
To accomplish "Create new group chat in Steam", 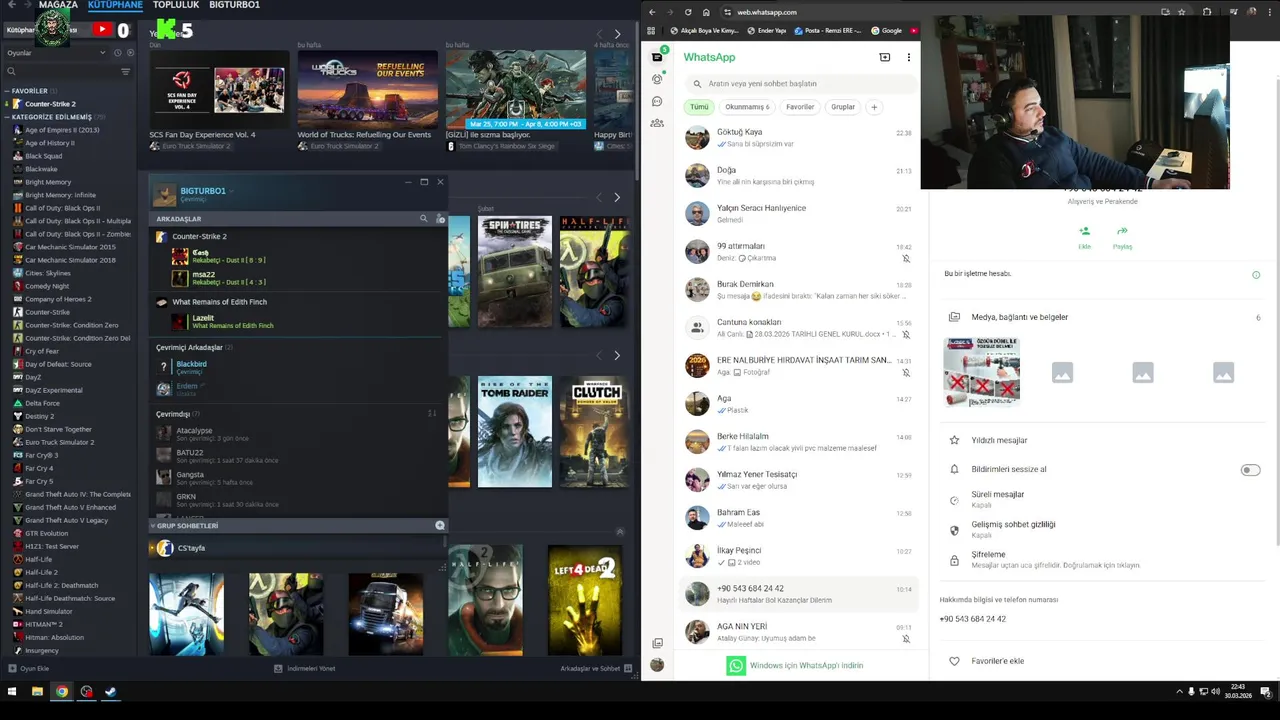I will (440, 525).
